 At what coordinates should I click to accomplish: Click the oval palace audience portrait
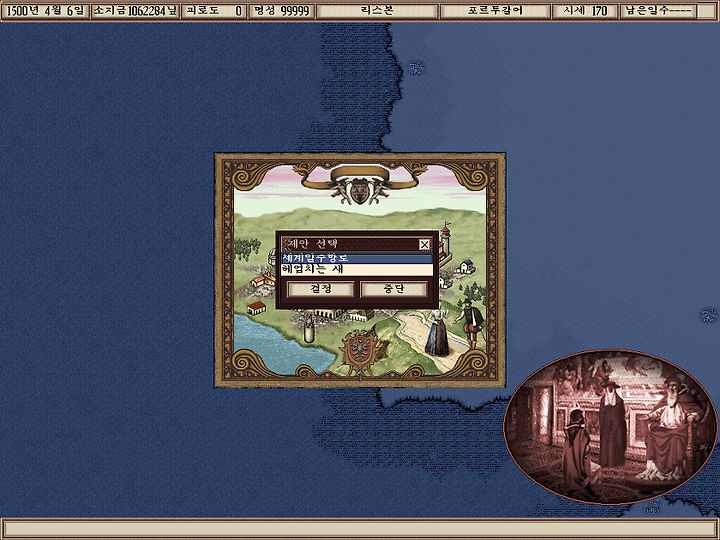pos(610,427)
